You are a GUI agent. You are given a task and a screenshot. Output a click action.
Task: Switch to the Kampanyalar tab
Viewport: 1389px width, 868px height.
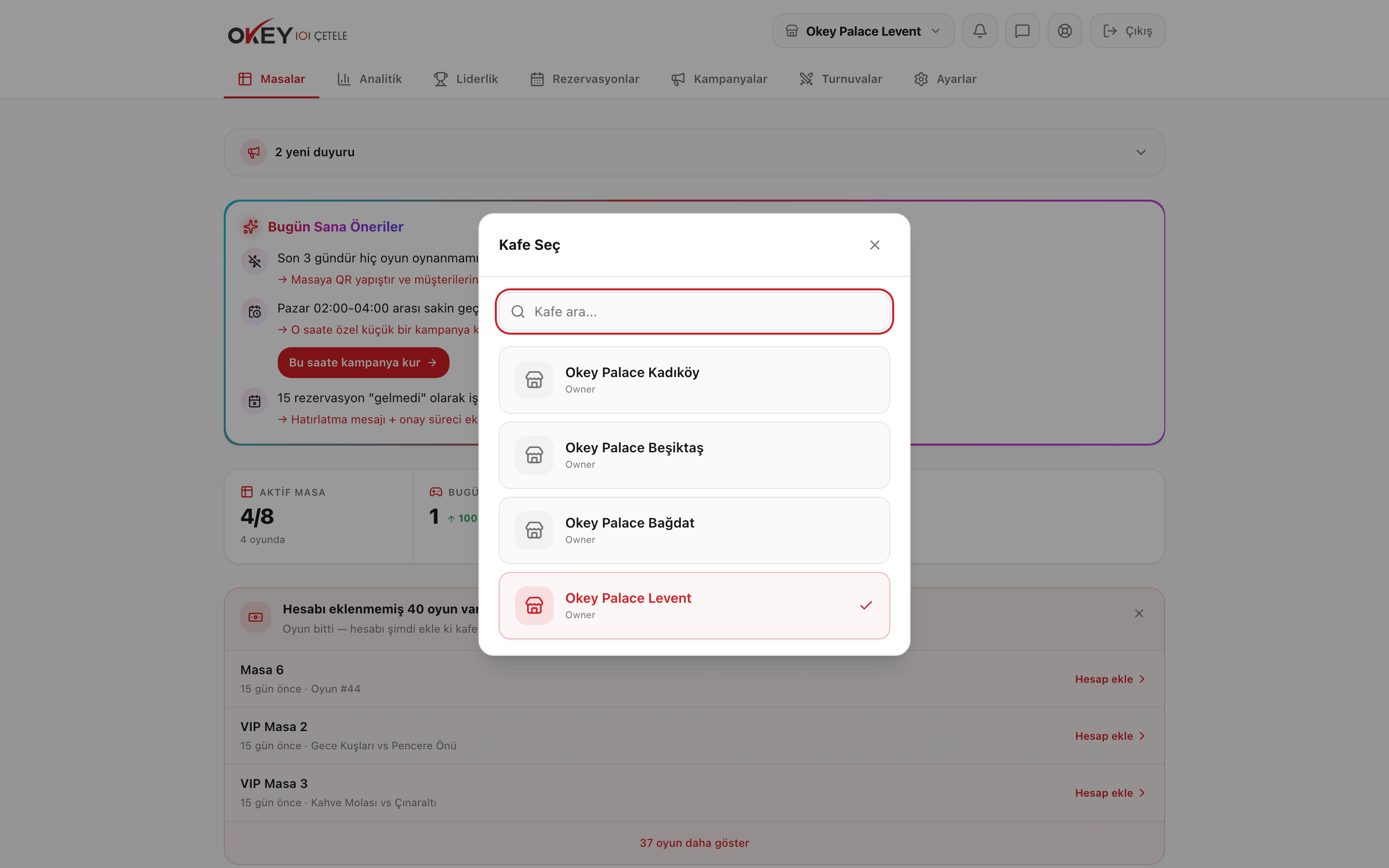pos(719,79)
